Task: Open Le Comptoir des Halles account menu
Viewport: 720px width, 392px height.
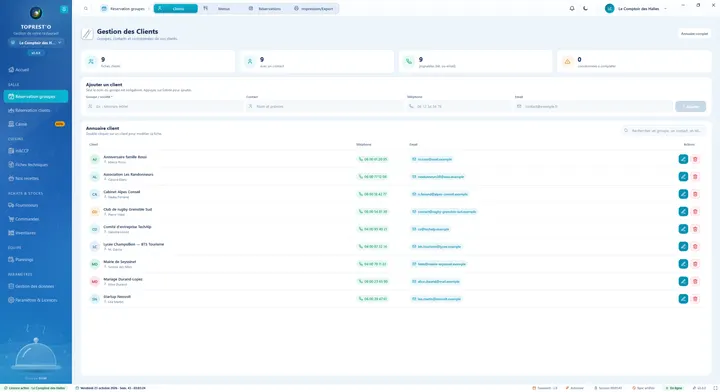Action: click(x=637, y=9)
